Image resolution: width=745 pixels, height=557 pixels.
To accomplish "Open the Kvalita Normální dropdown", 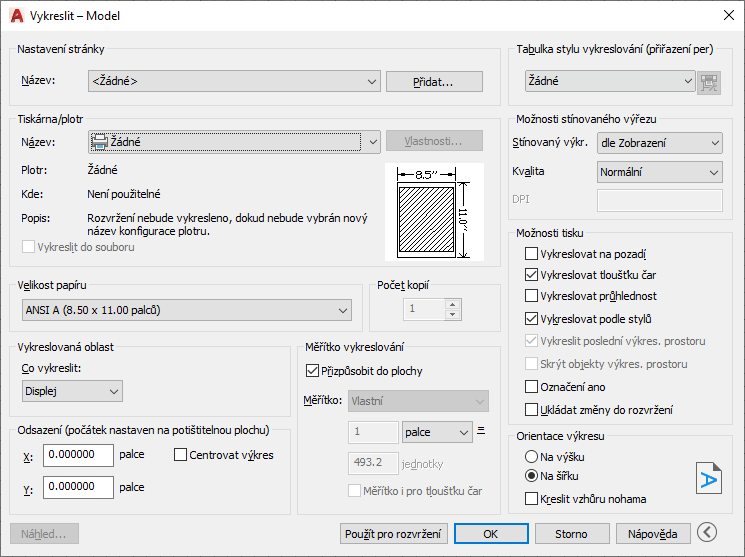I will (659, 172).
